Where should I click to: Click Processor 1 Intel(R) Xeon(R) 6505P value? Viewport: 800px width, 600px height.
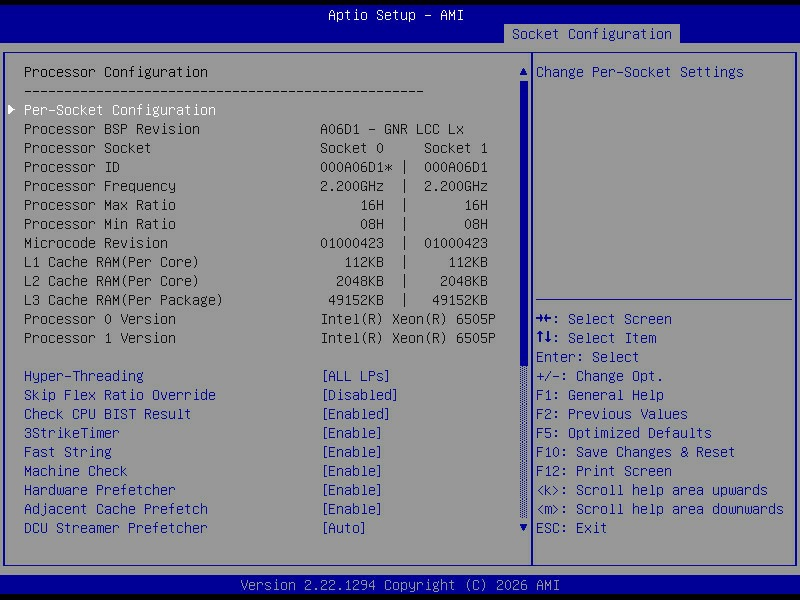(x=408, y=338)
